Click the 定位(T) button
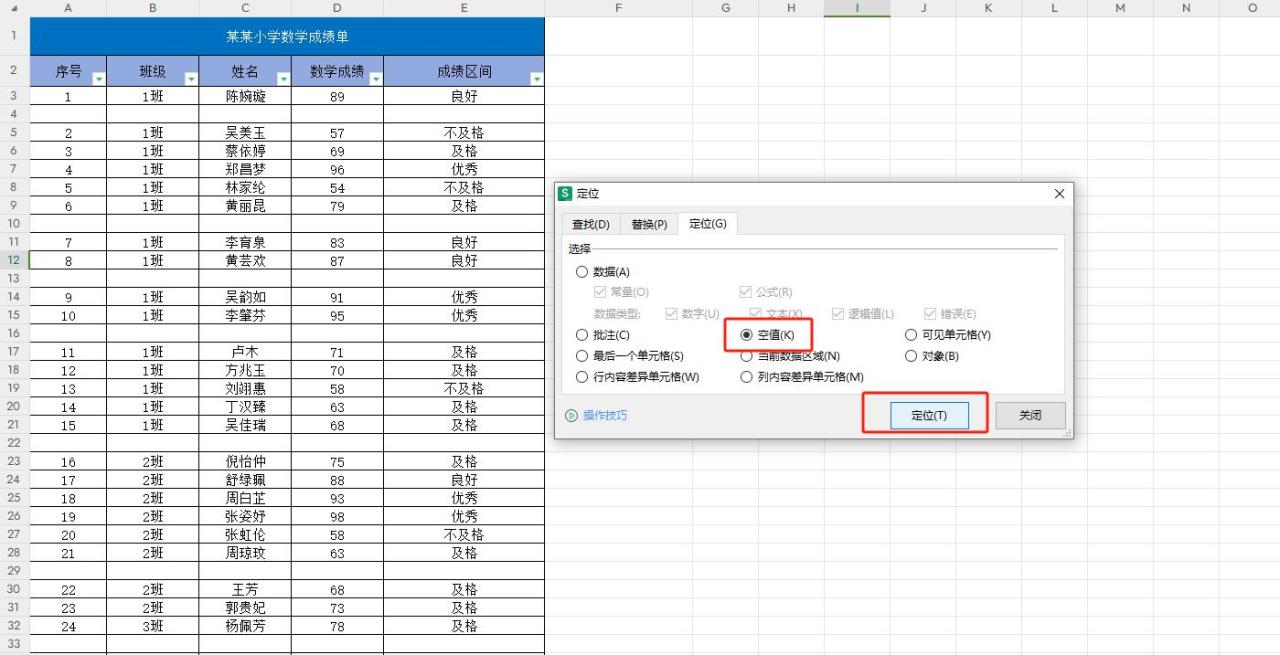 coord(929,415)
